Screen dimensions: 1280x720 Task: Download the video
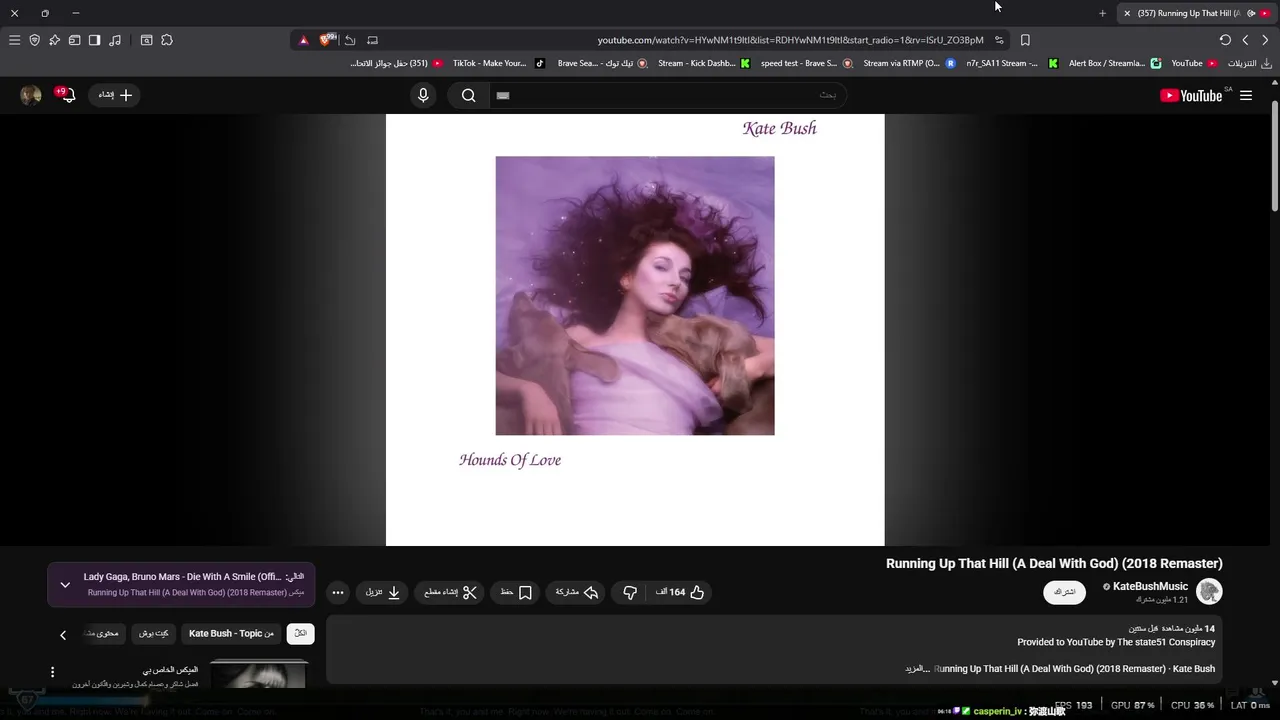(382, 592)
